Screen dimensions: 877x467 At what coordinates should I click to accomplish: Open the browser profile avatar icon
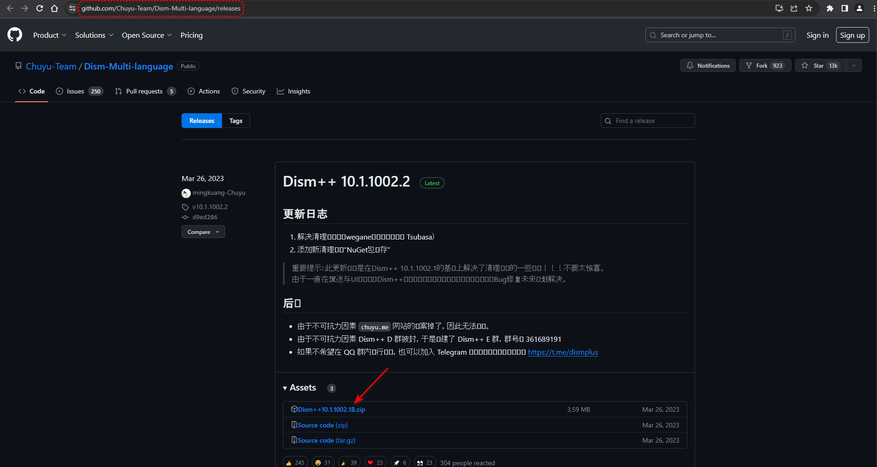click(860, 8)
